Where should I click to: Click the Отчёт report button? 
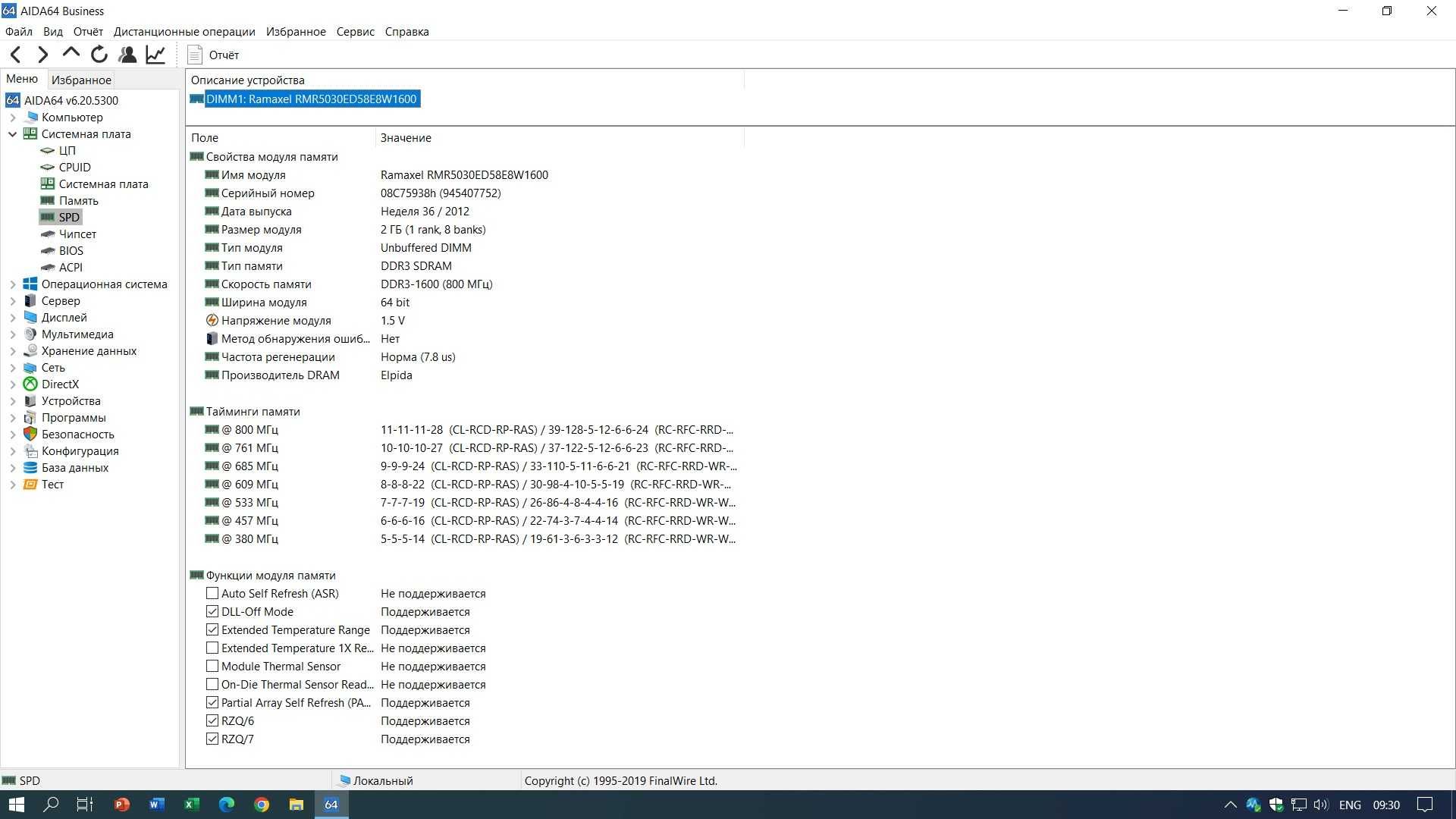click(213, 55)
